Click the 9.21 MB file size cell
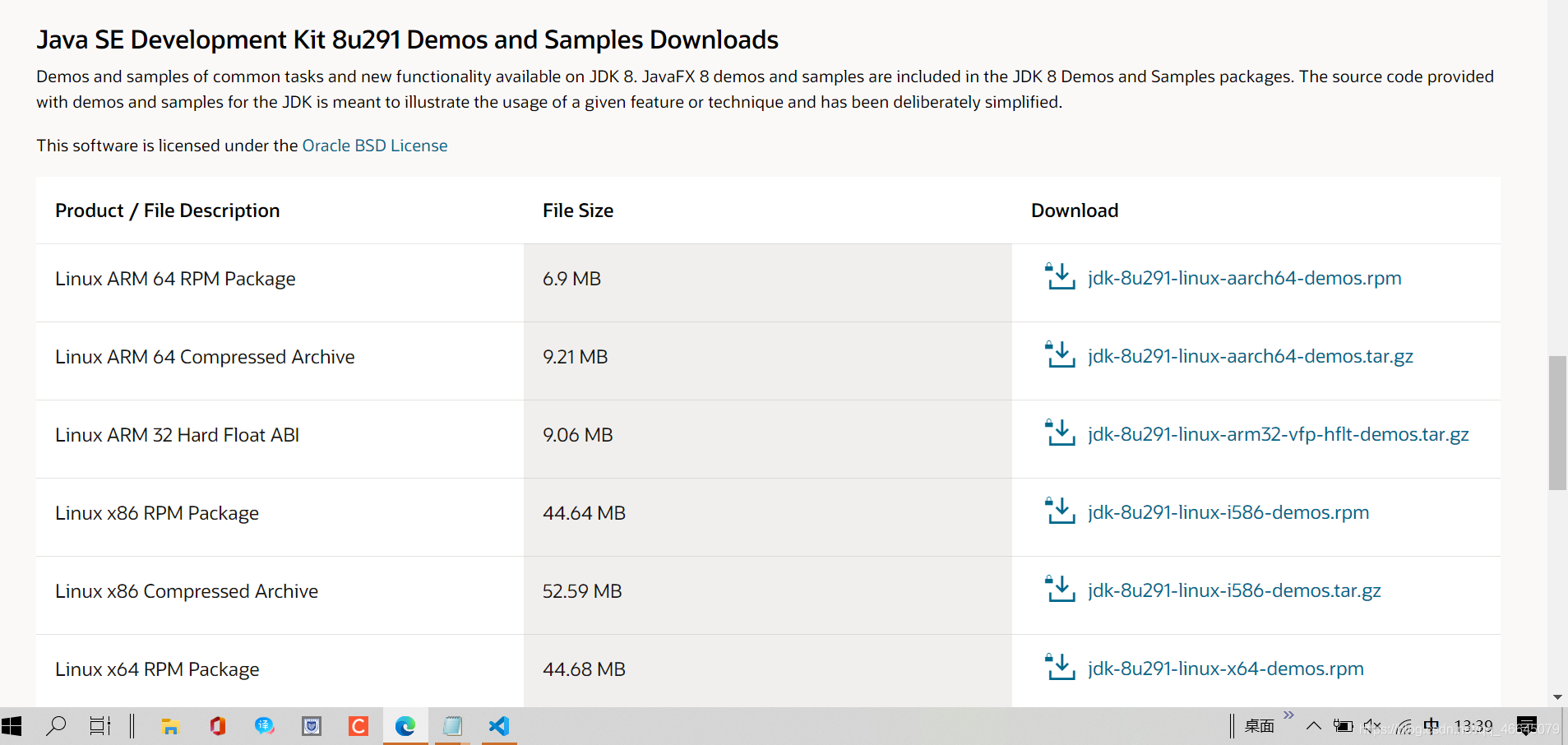 [768, 361]
